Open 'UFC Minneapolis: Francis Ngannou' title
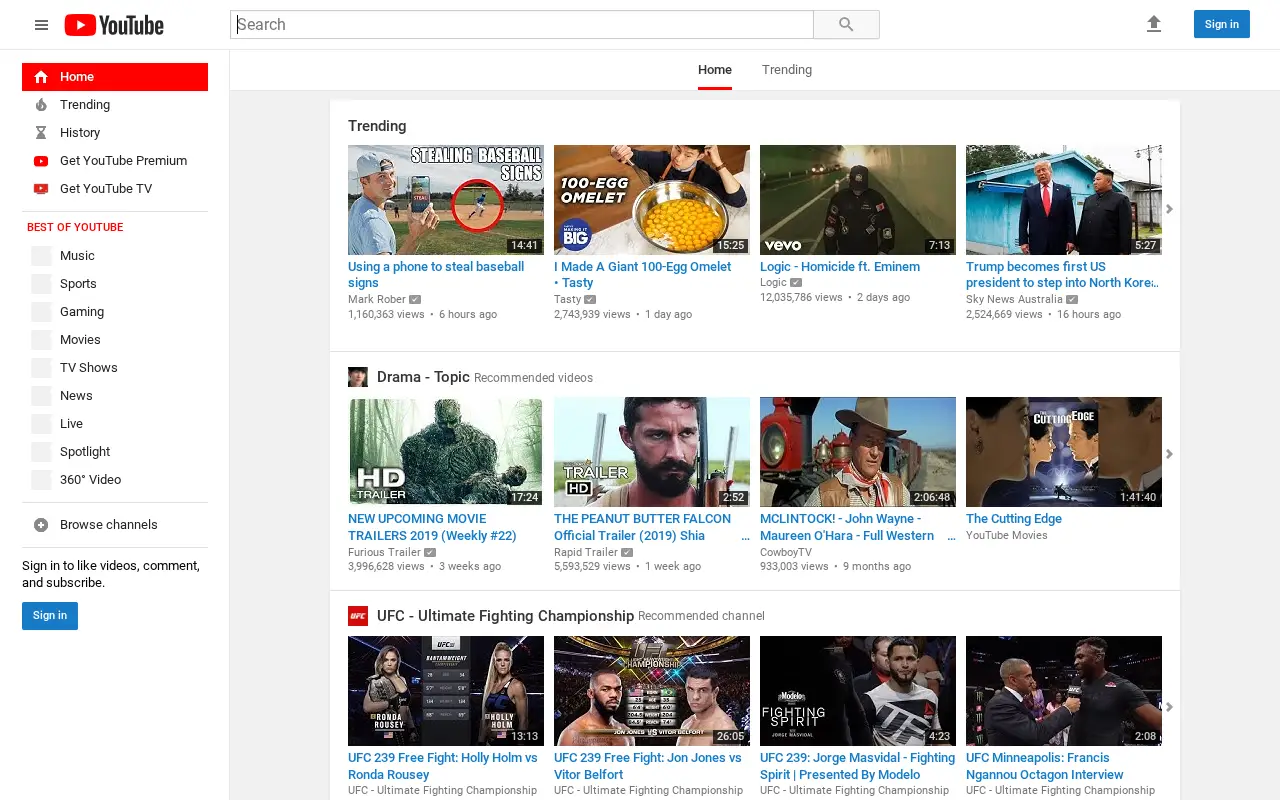 tap(1045, 766)
